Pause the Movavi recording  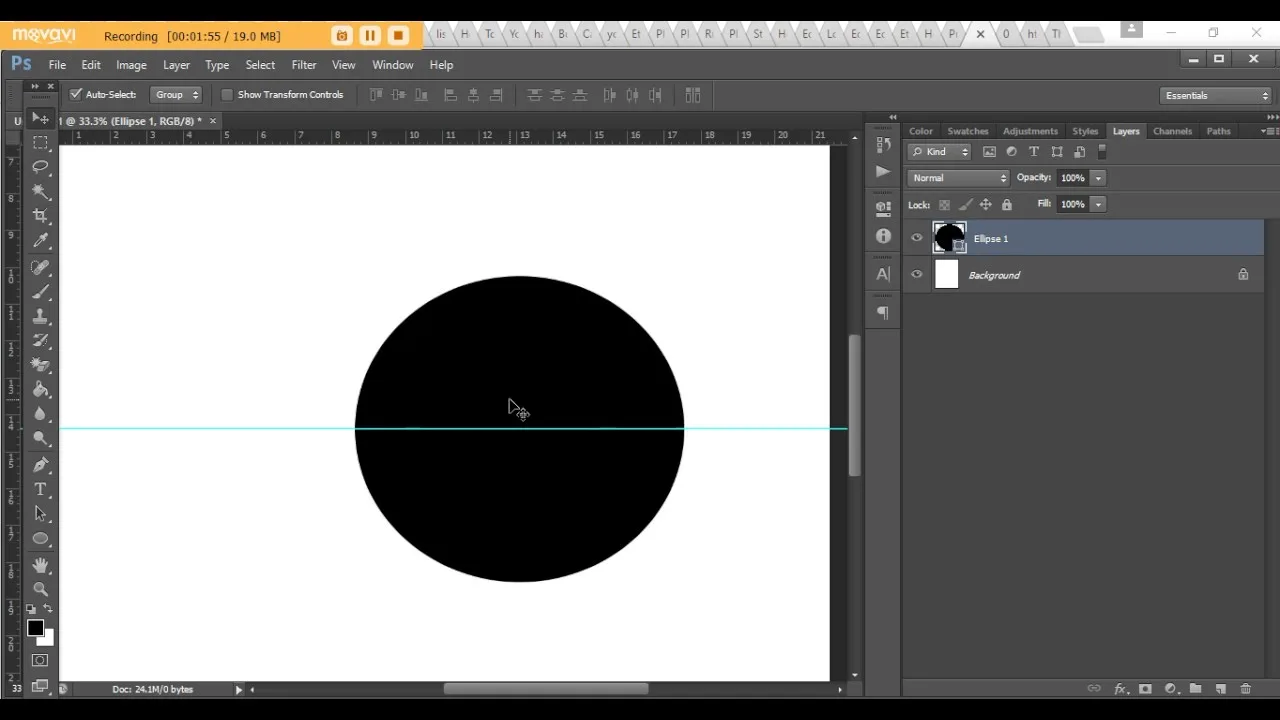click(370, 36)
